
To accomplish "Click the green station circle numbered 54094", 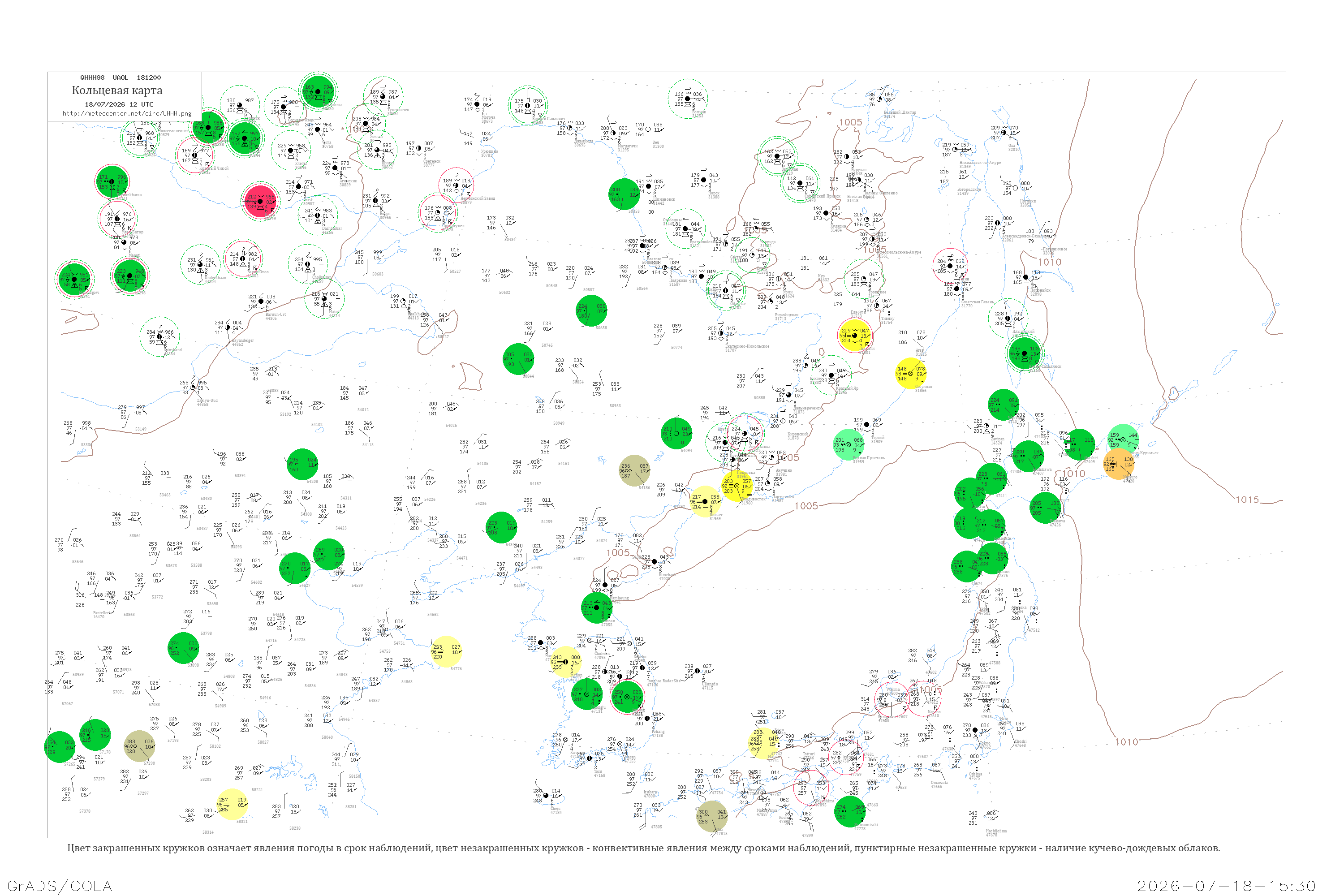I will click(676, 434).
